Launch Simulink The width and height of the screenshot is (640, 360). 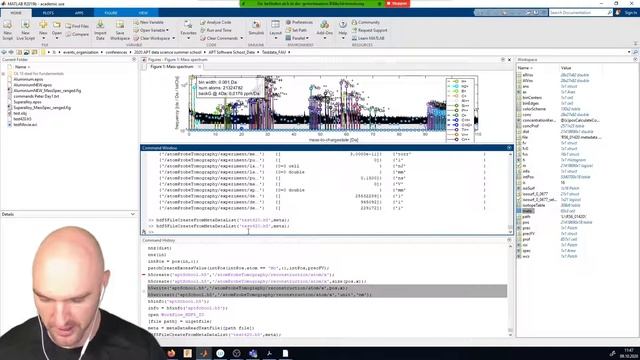click(256, 29)
